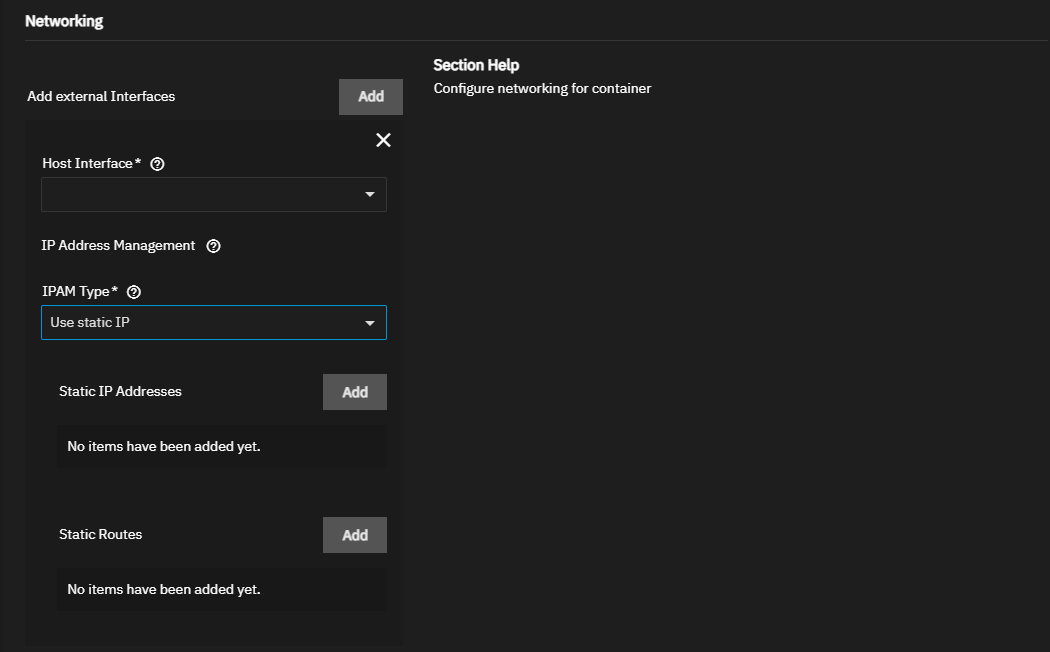Click the Networking section heading
Image resolution: width=1050 pixels, height=652 pixels.
click(x=64, y=21)
